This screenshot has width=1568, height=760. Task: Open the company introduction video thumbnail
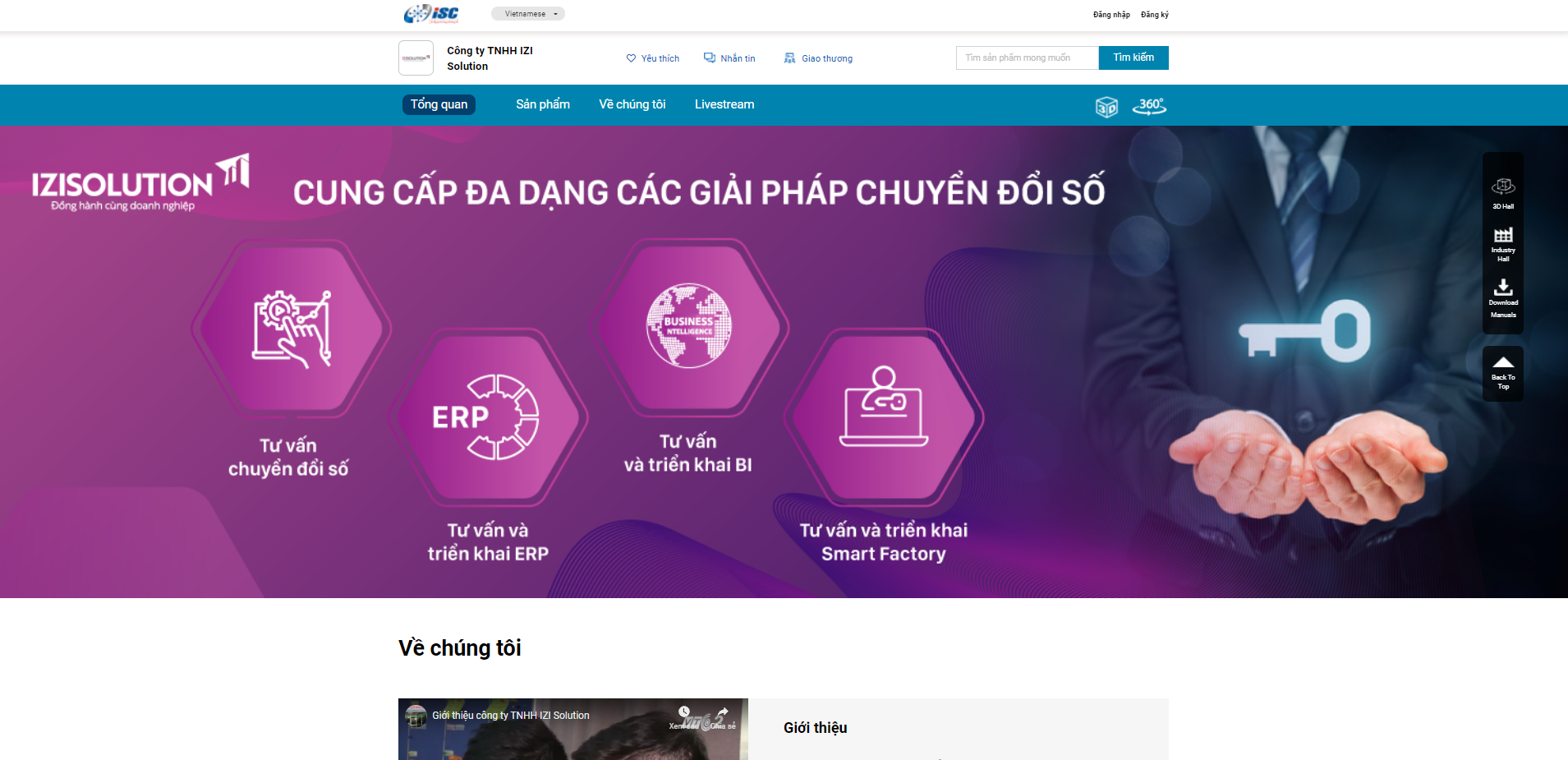[573, 731]
